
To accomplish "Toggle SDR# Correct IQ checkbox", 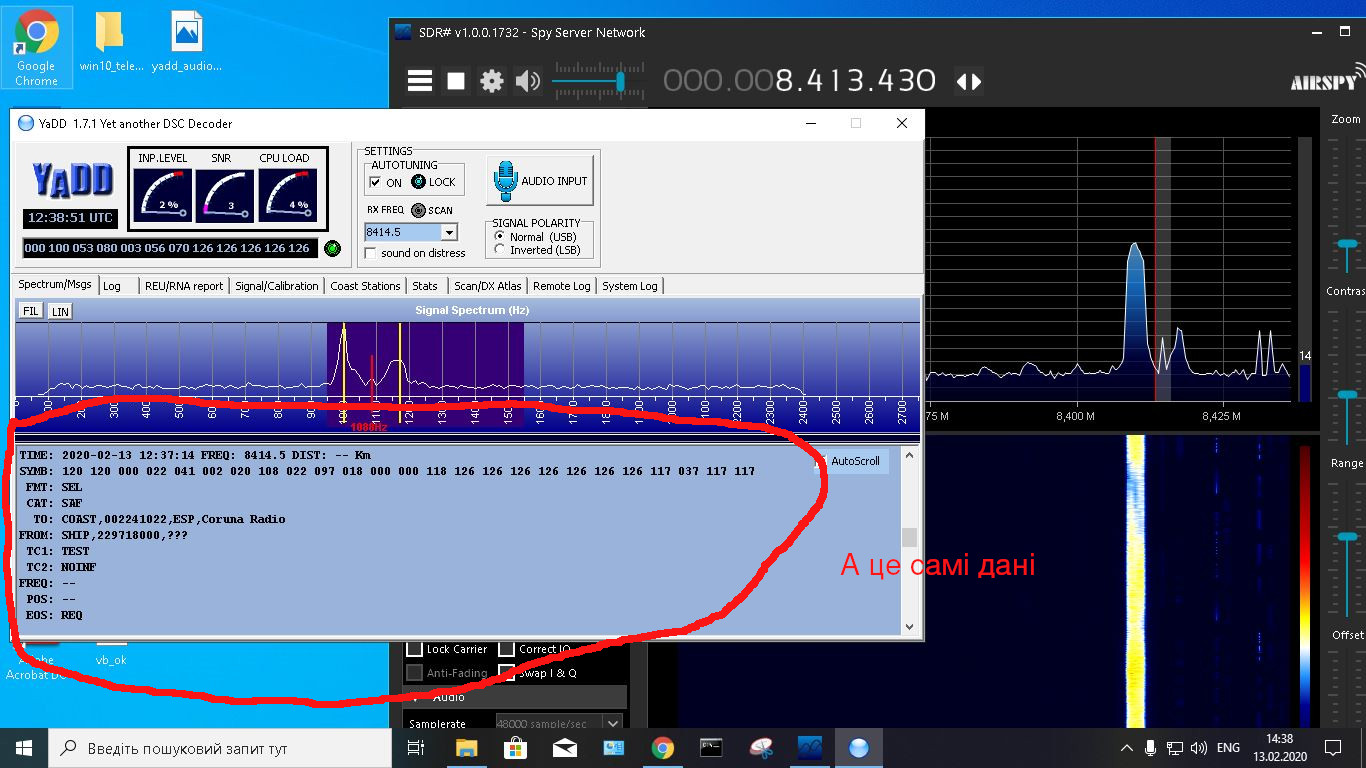I will [506, 649].
